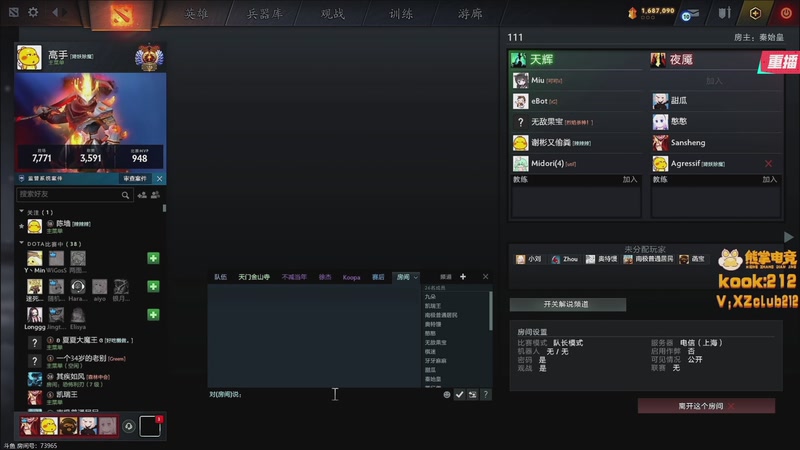Open the 游廊 arcade menu
800x450 pixels.
pos(470,14)
